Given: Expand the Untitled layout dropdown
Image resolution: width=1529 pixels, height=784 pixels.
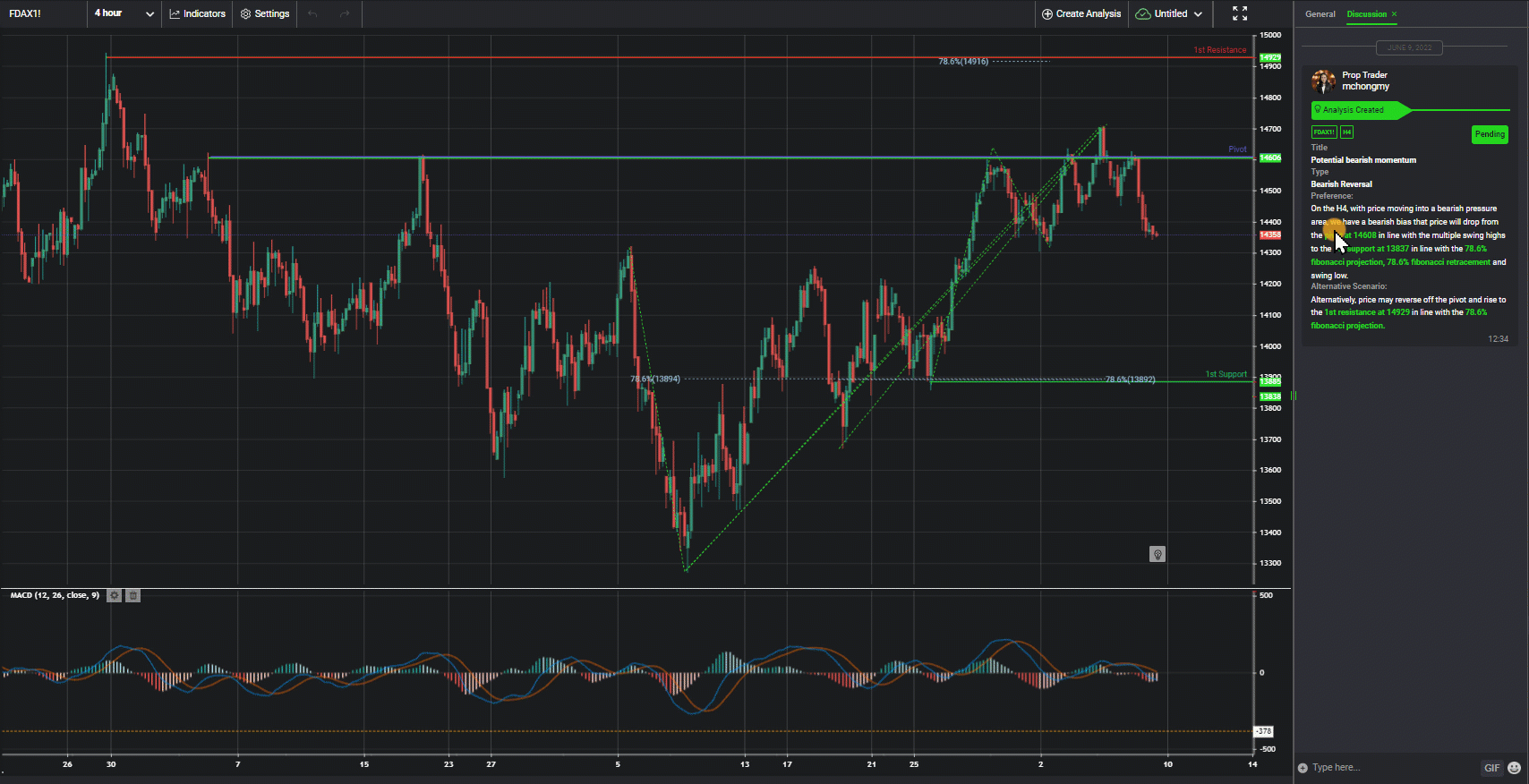Looking at the screenshot, I should click(x=1169, y=13).
